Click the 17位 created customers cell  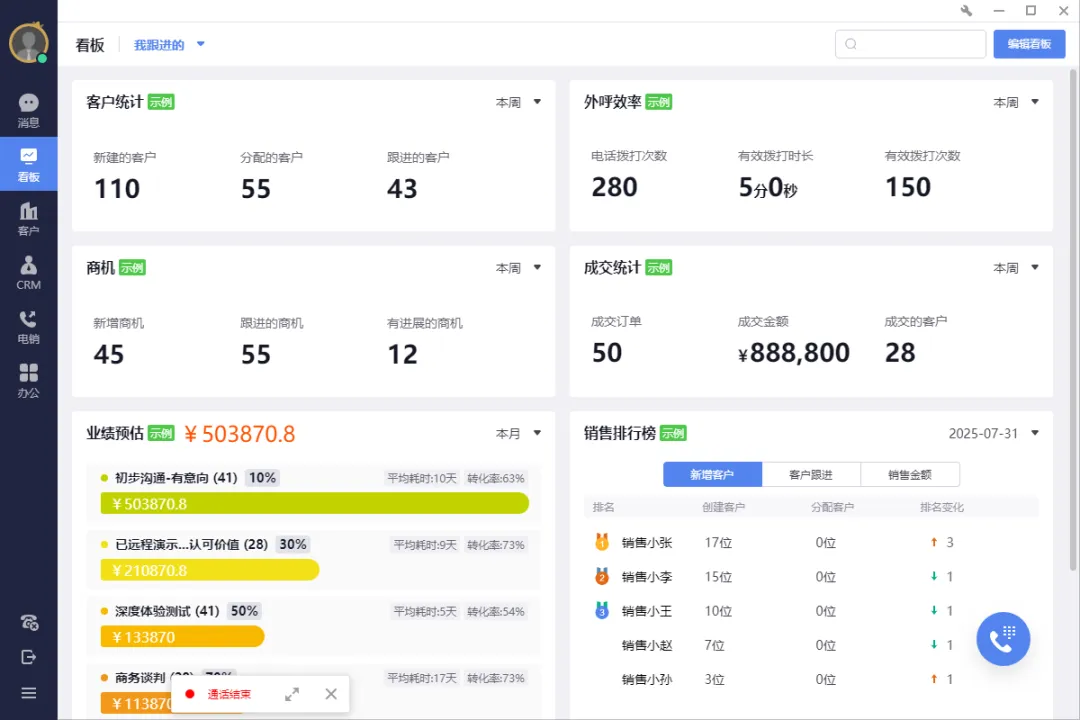pos(718,543)
